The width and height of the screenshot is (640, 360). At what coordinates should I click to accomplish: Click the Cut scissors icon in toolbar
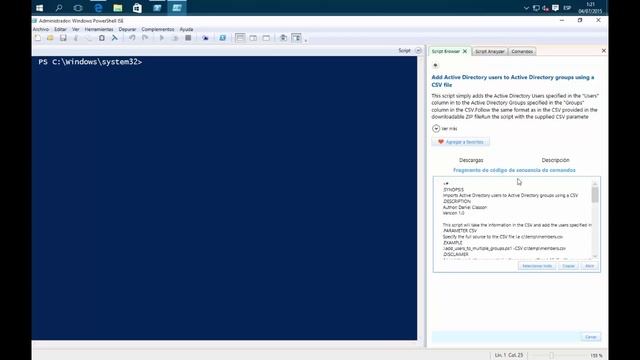click(76, 38)
